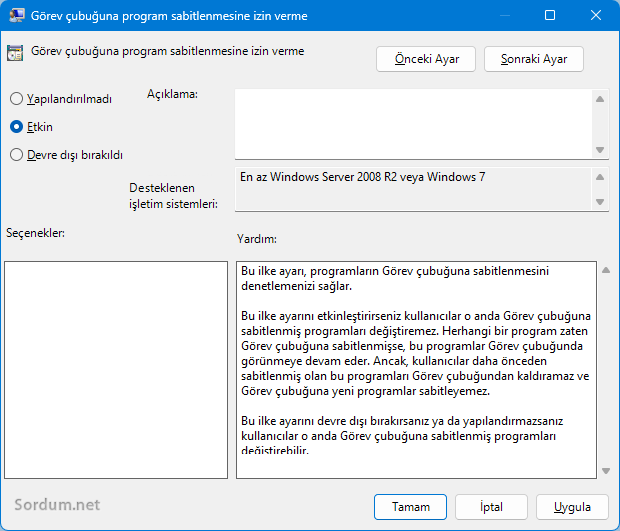Go to Önceki Ayar

[426, 59]
